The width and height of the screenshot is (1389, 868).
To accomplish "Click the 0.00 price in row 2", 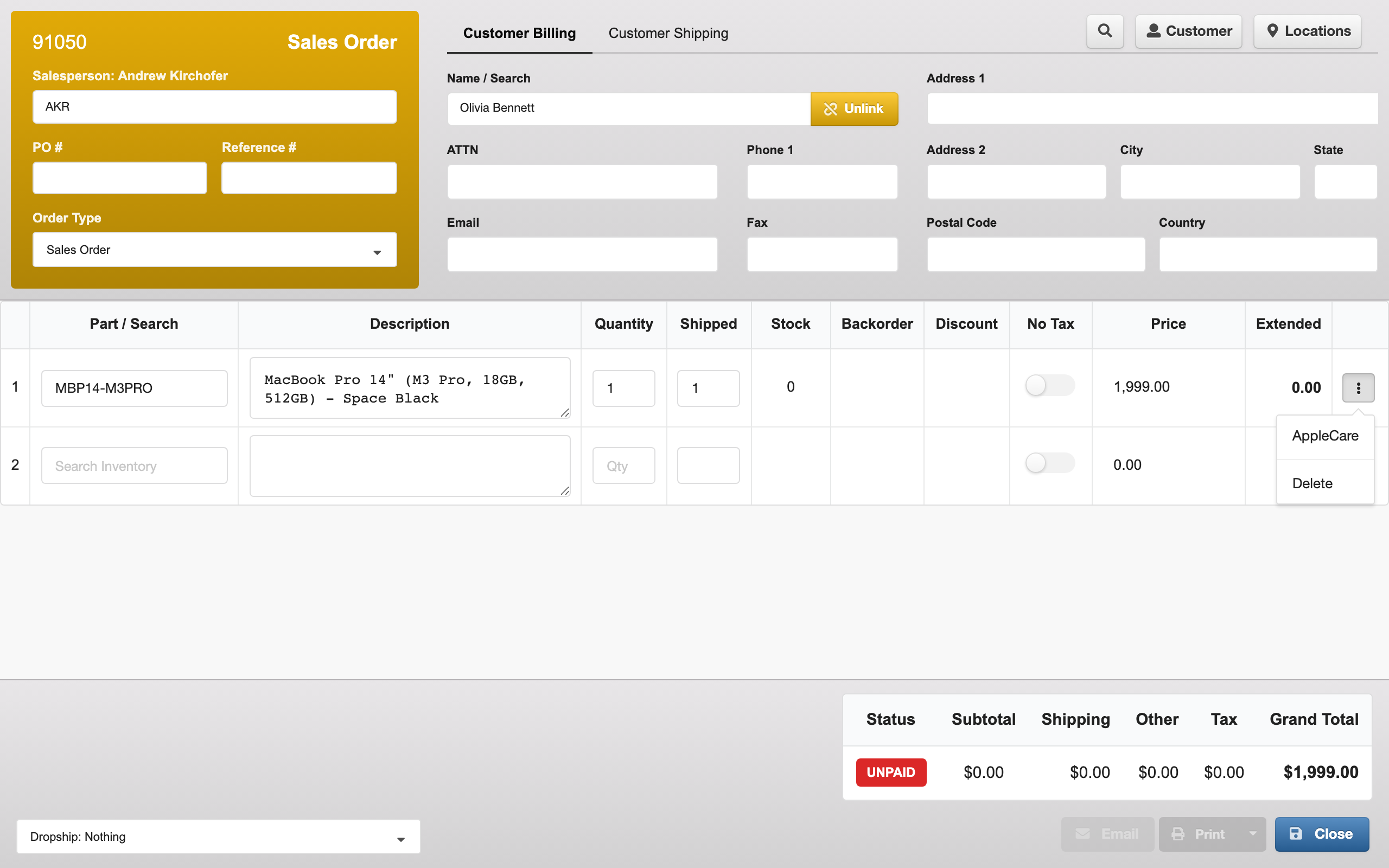I will [x=1127, y=465].
